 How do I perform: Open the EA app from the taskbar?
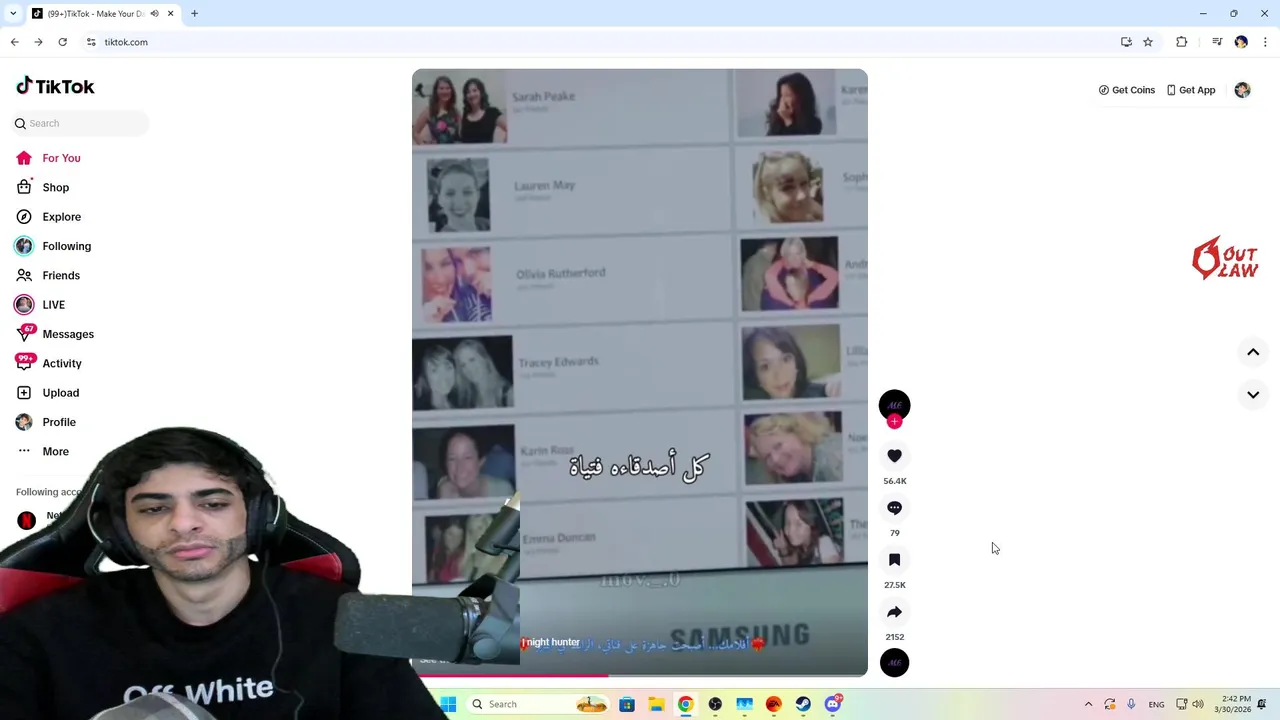[774, 704]
